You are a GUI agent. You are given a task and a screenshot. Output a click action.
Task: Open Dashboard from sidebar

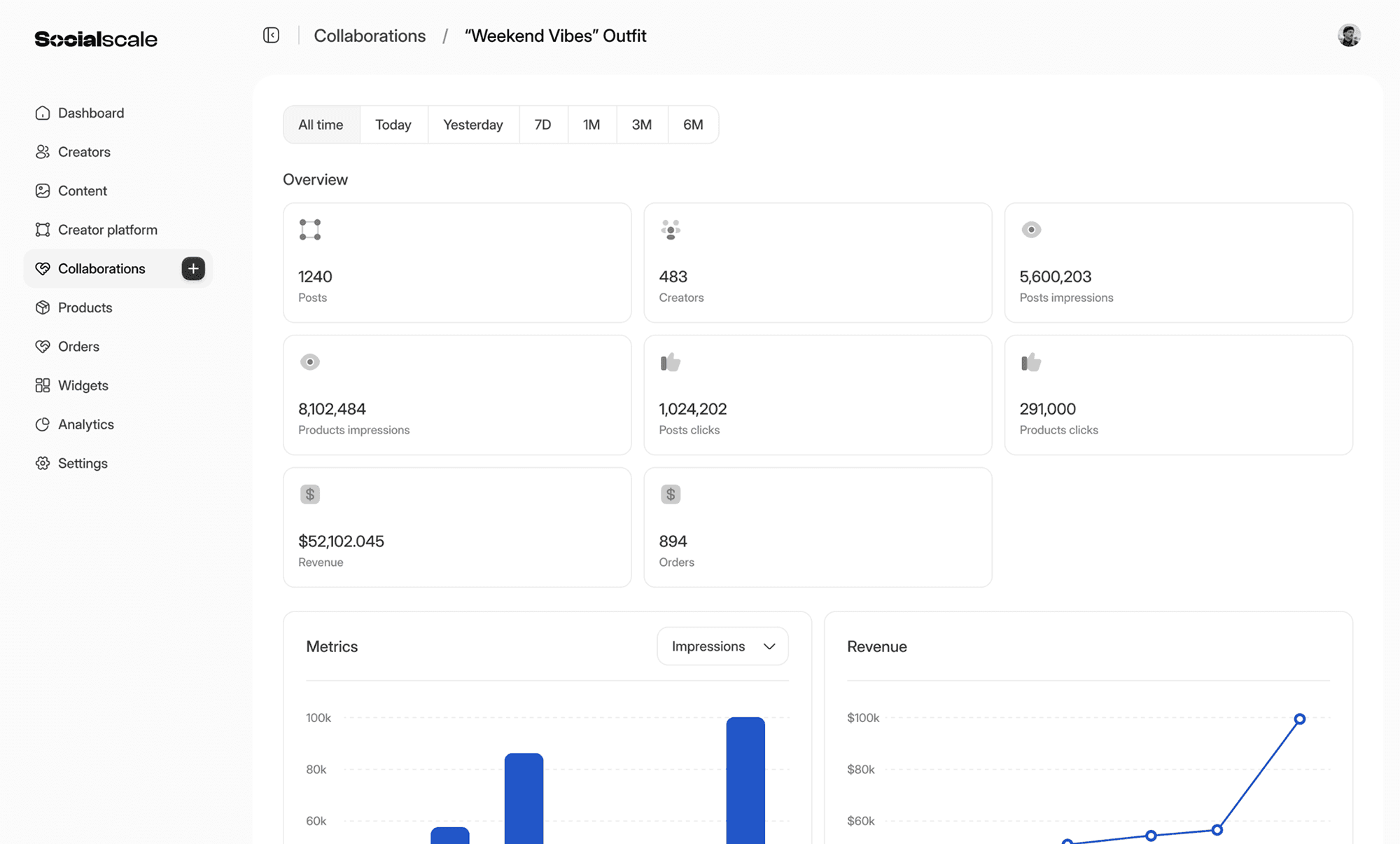point(90,113)
